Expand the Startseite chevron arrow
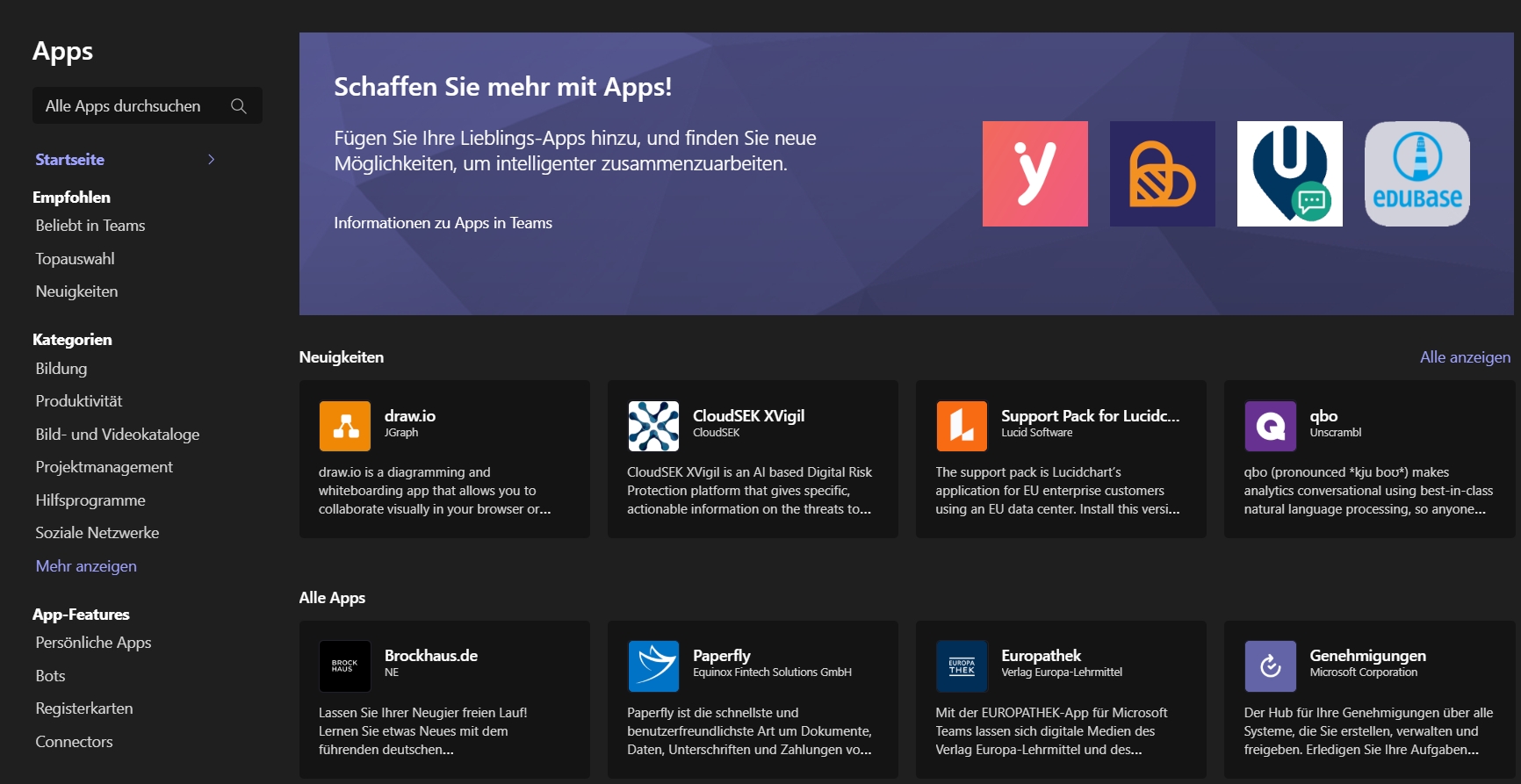The image size is (1521, 784). (211, 160)
